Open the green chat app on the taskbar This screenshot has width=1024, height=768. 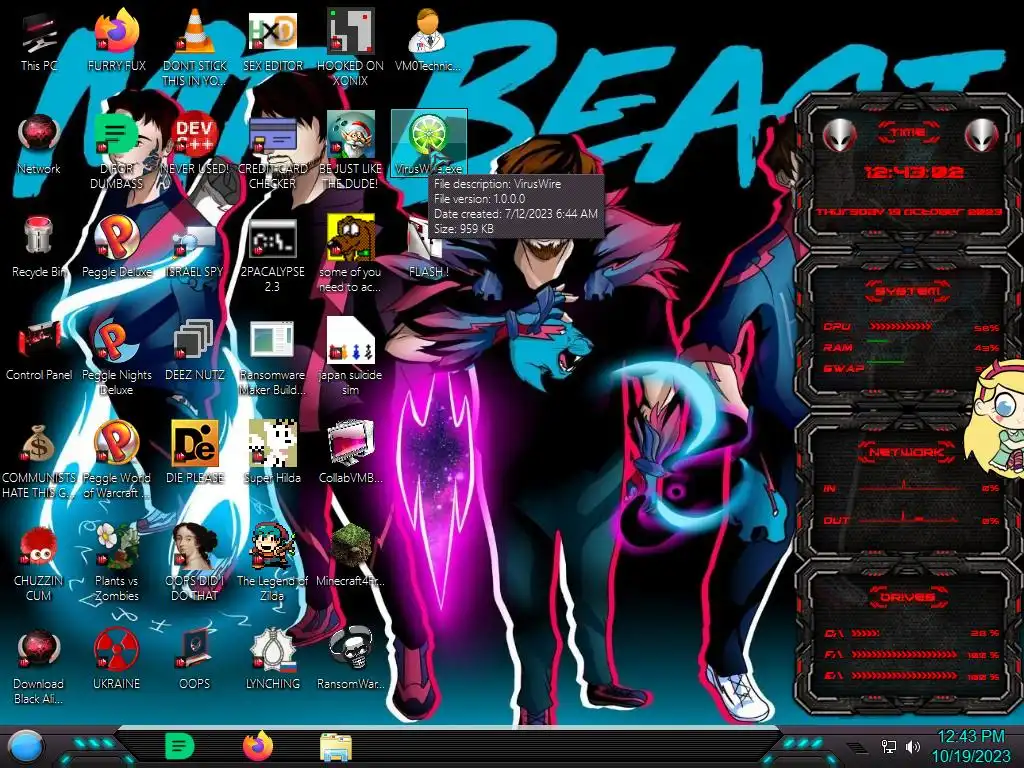tap(179, 746)
